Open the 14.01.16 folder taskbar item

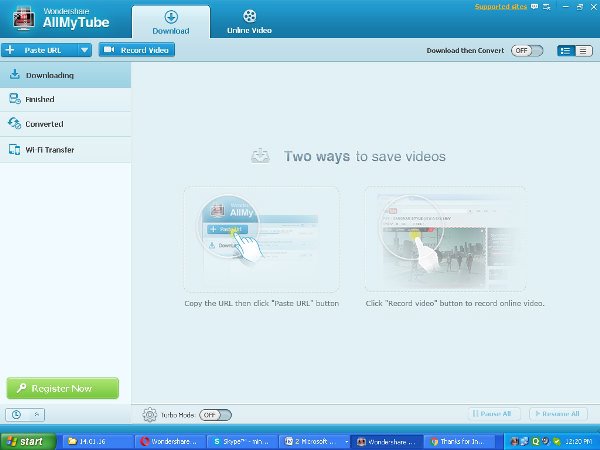pos(98,442)
